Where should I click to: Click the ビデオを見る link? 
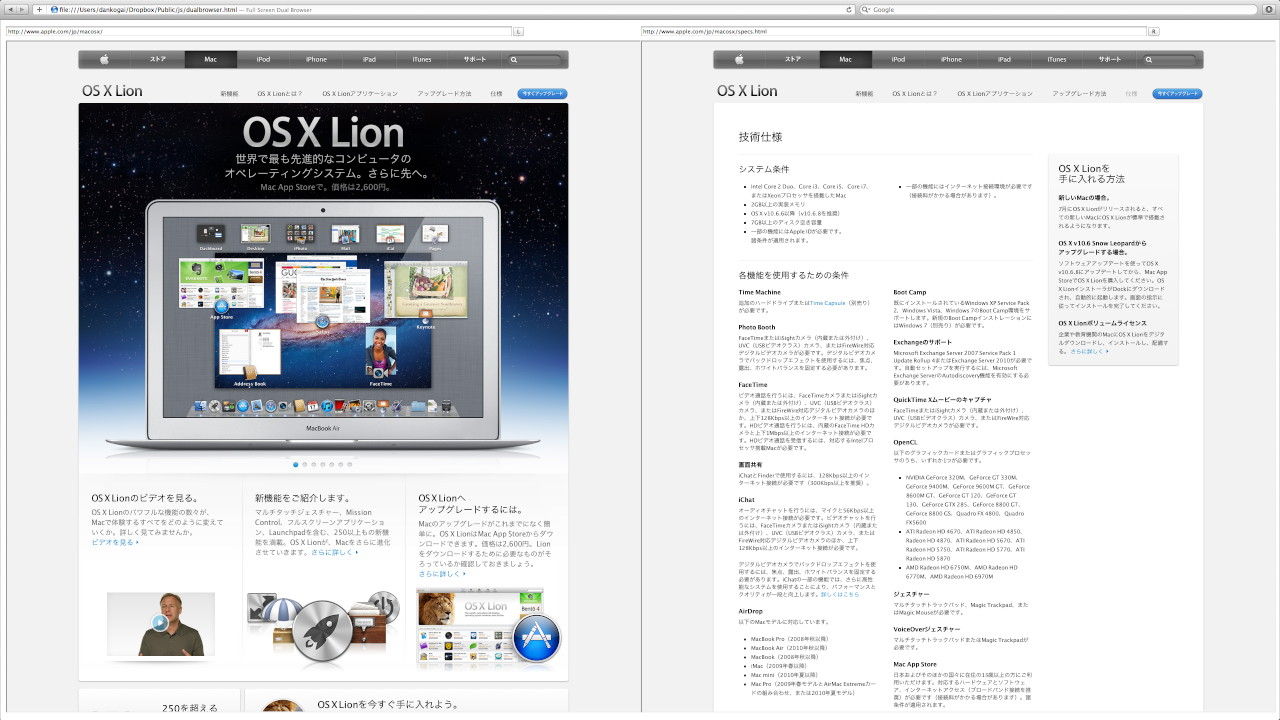(113, 542)
